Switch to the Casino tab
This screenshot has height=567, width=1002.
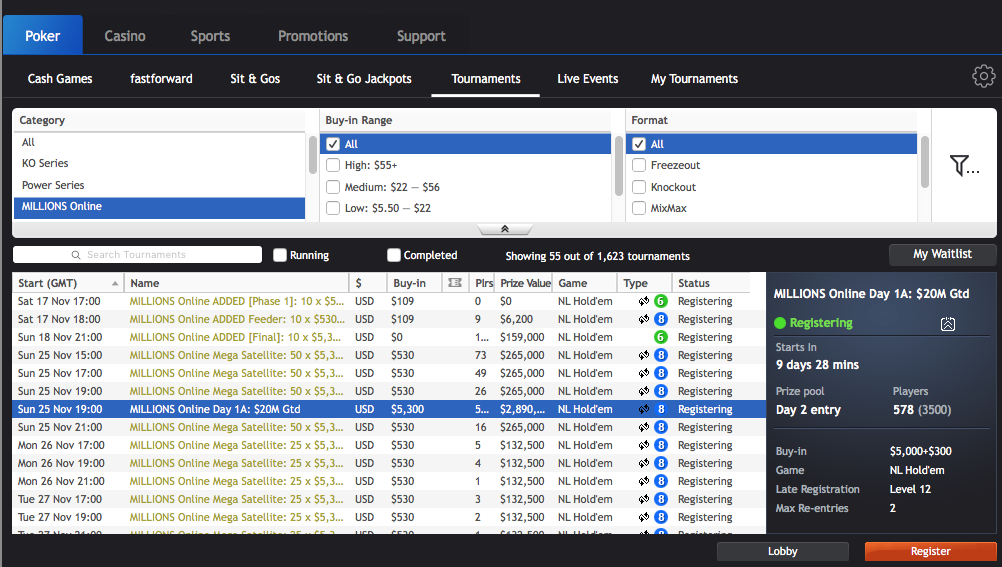coord(125,36)
